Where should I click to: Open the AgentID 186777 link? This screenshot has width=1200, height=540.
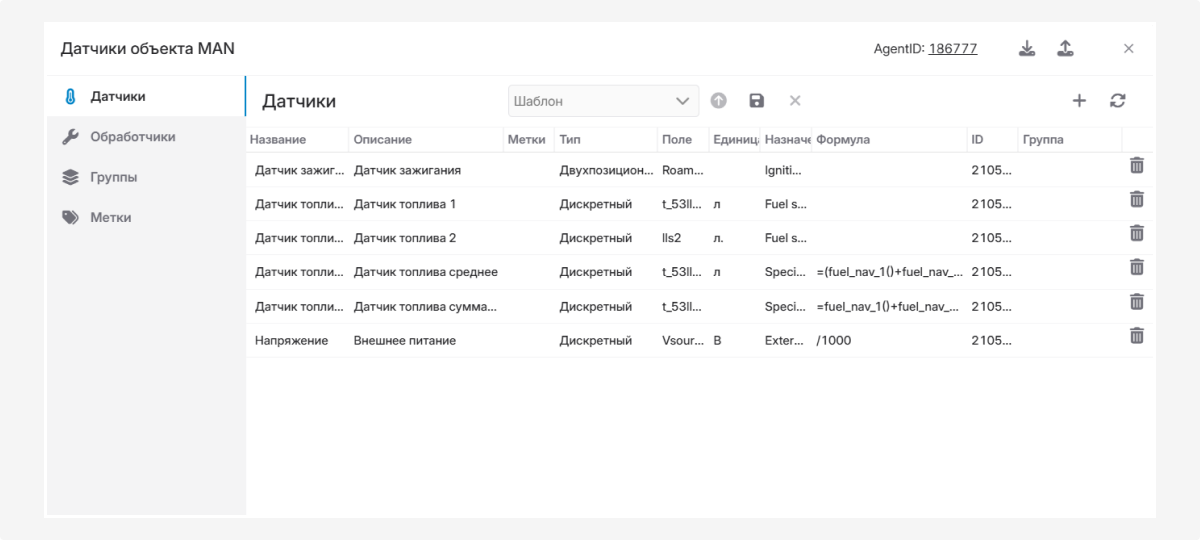(x=952, y=48)
